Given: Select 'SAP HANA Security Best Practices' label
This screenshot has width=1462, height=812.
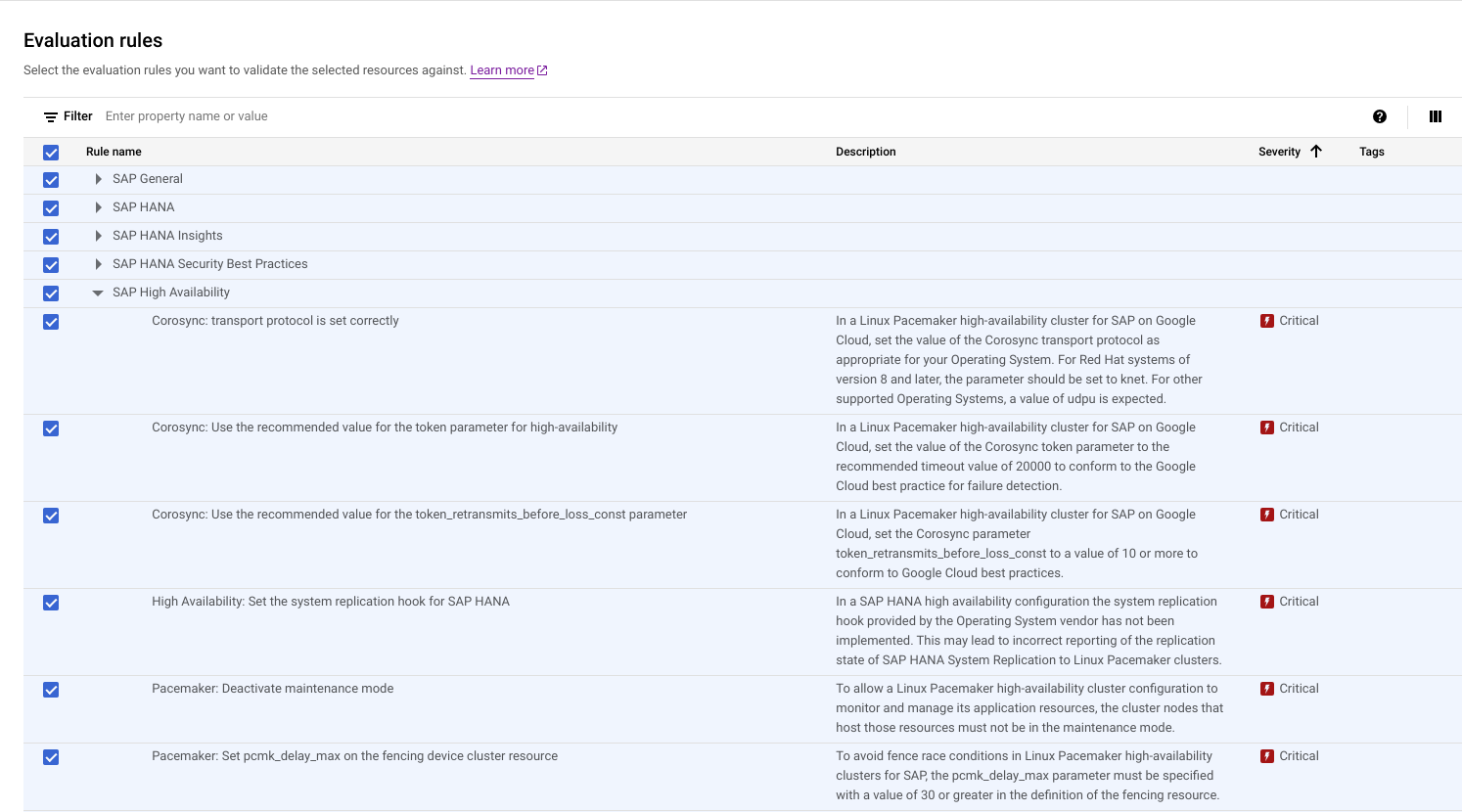Looking at the screenshot, I should [x=210, y=264].
